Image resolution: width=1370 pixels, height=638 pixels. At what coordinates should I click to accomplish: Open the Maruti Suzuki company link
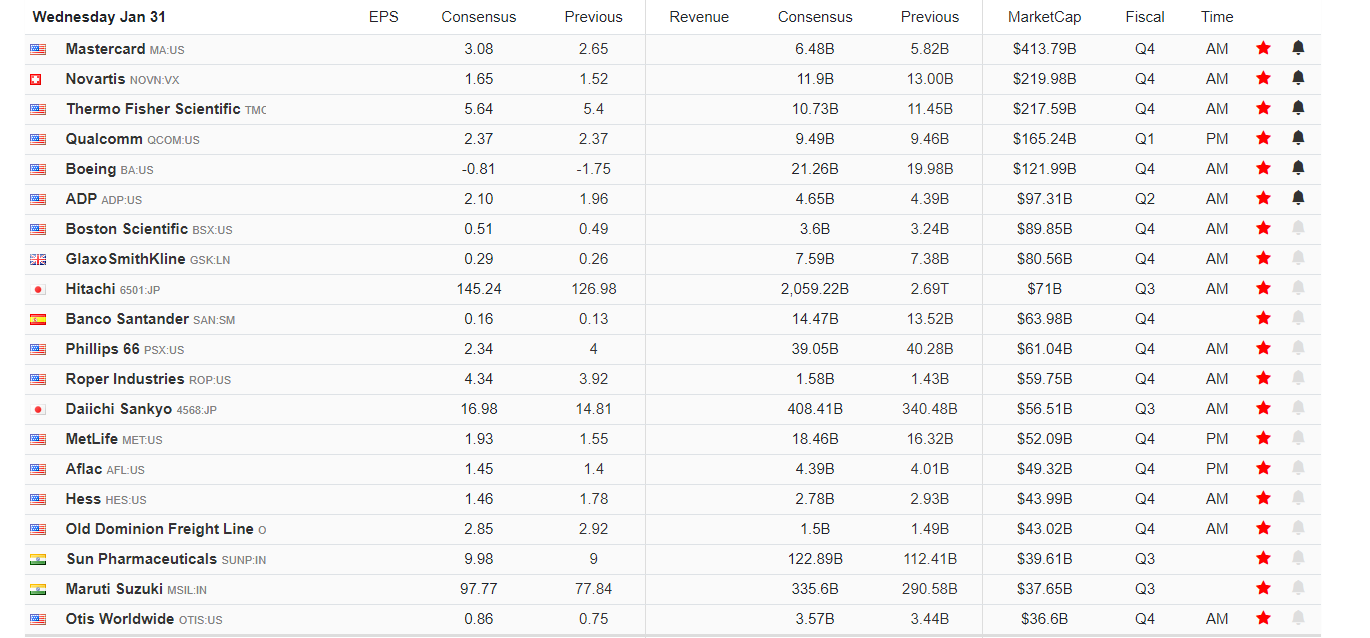point(114,589)
